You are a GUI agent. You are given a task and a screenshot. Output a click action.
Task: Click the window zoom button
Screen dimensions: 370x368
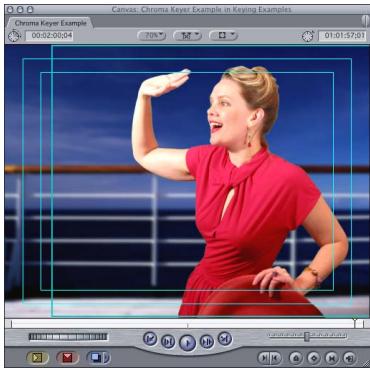30,9
